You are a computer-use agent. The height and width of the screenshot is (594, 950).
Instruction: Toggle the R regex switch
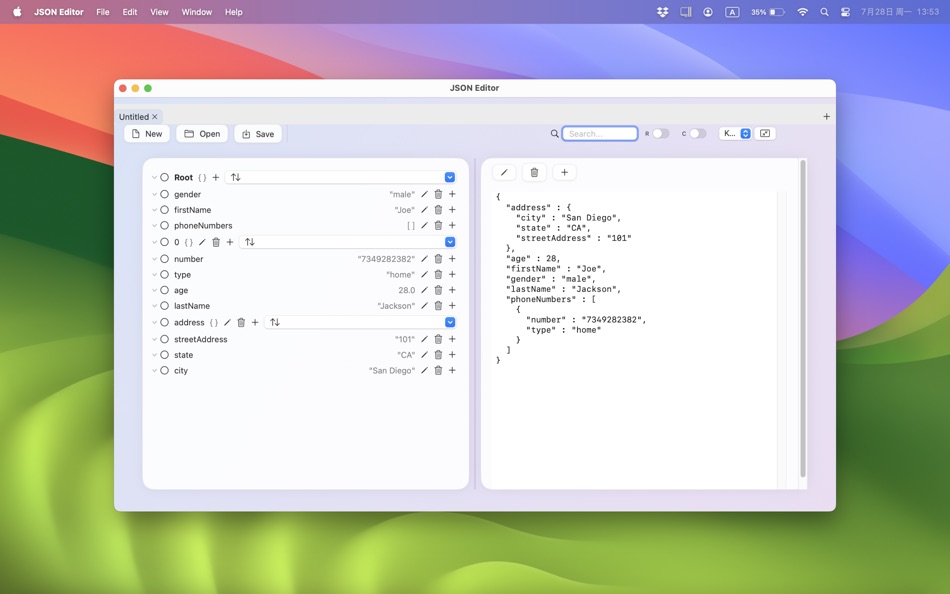tap(660, 133)
